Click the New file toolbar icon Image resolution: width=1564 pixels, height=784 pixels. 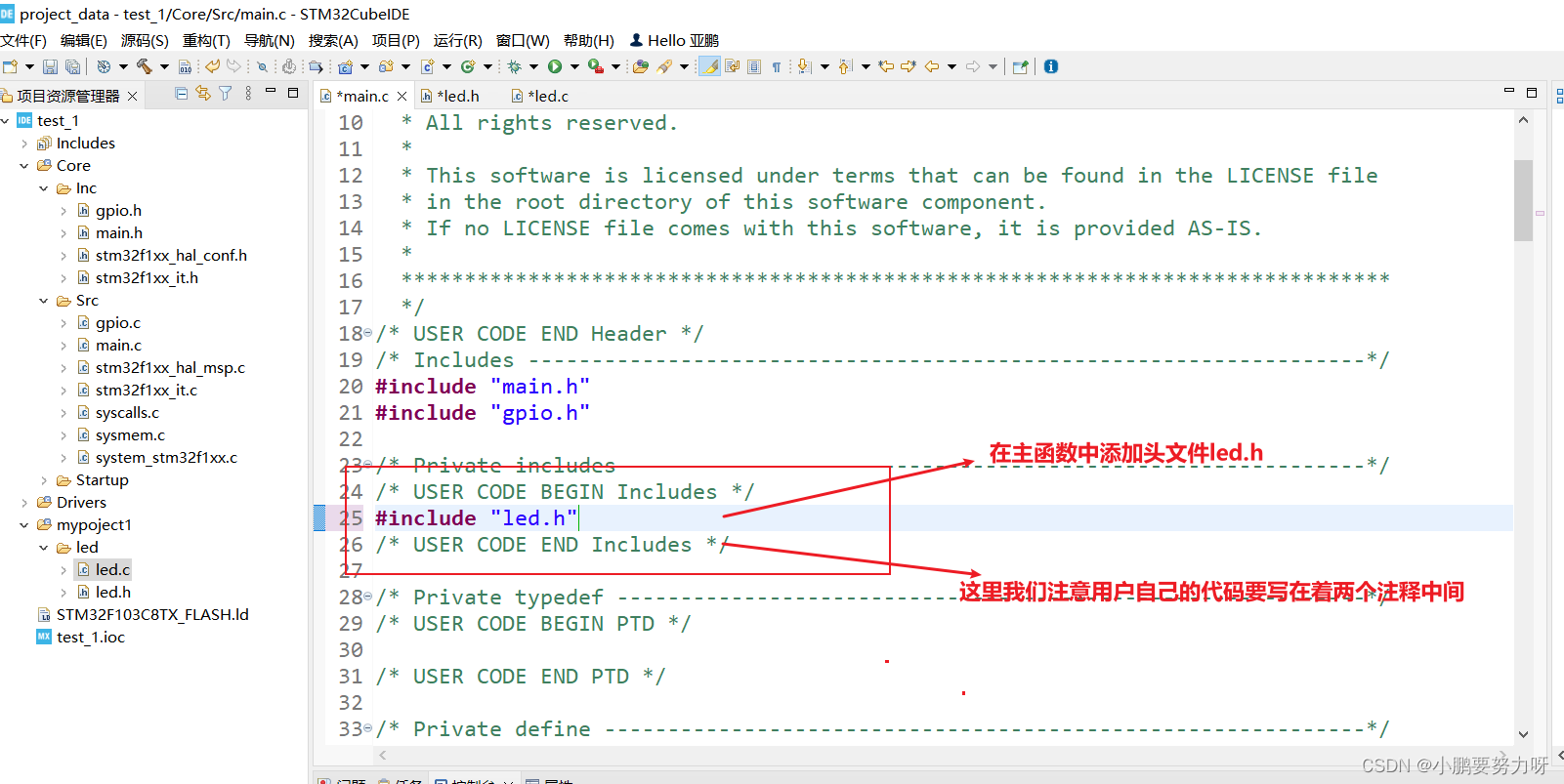pos(10,66)
